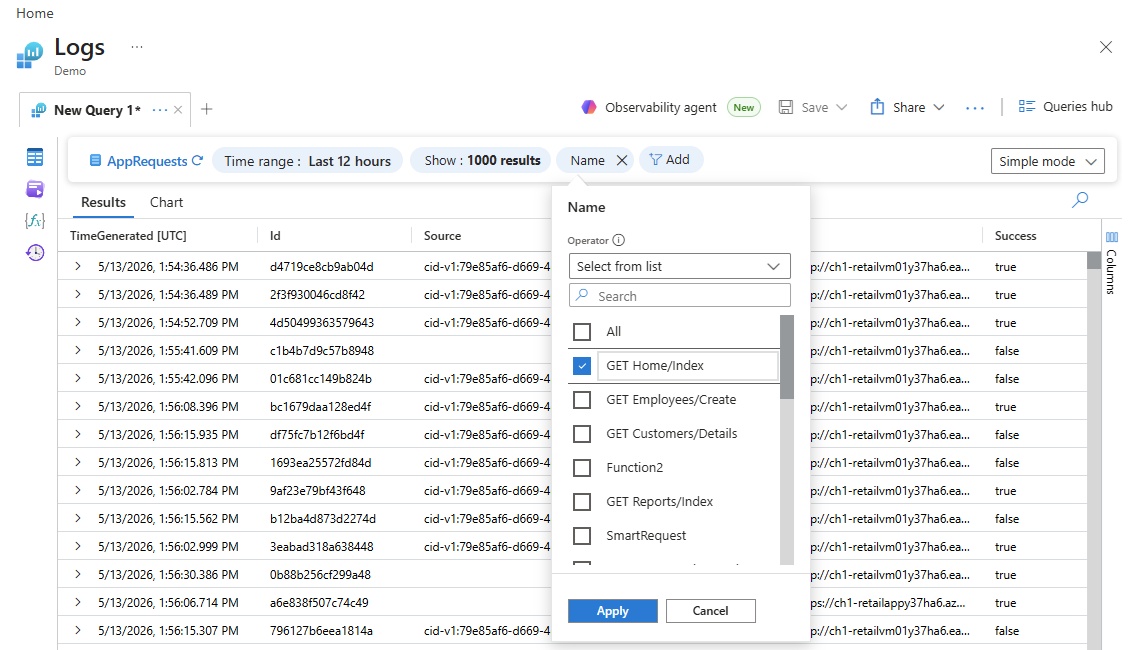The width and height of the screenshot is (1138, 650).
Task: Uncheck GET Home/Index checkbox
Action: coord(582,366)
